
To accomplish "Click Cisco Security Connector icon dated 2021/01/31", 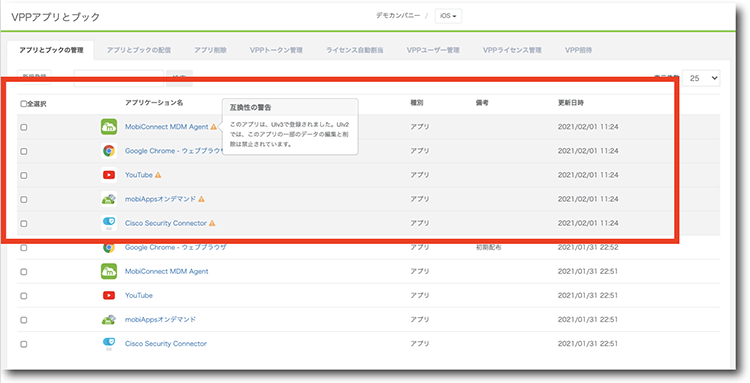I will (109, 344).
